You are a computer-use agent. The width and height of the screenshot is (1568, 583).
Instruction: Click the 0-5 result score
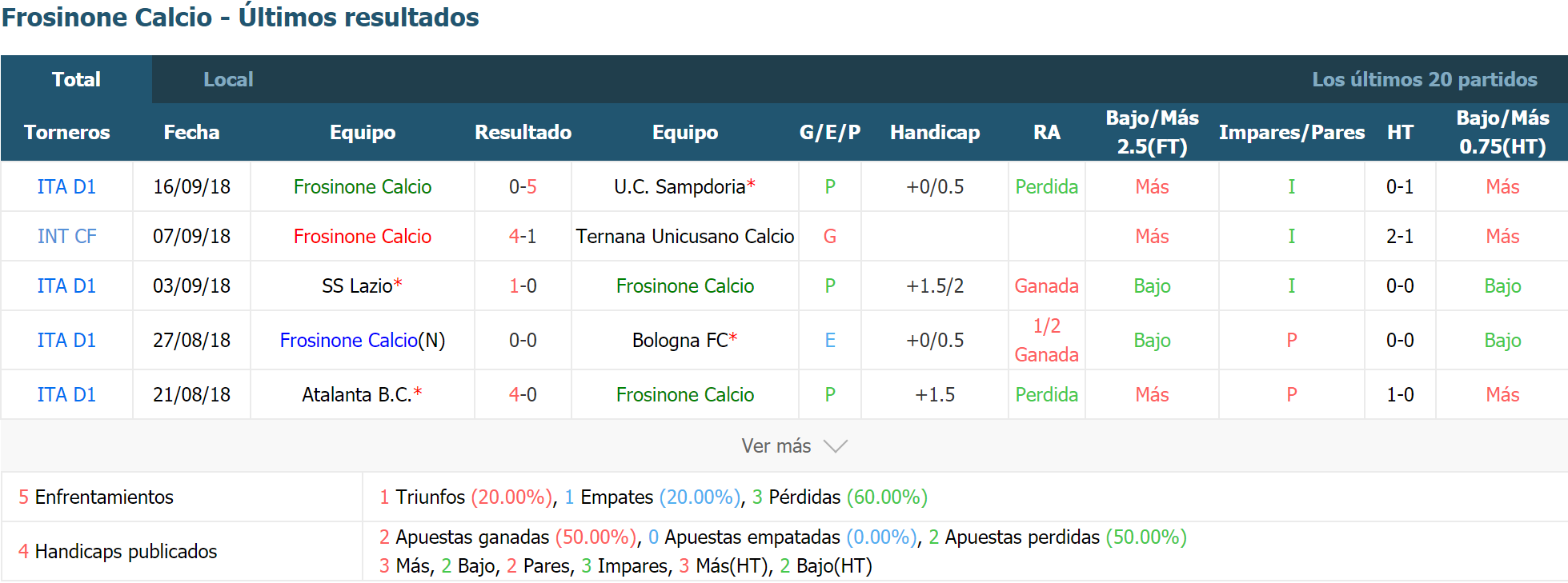[x=523, y=186]
